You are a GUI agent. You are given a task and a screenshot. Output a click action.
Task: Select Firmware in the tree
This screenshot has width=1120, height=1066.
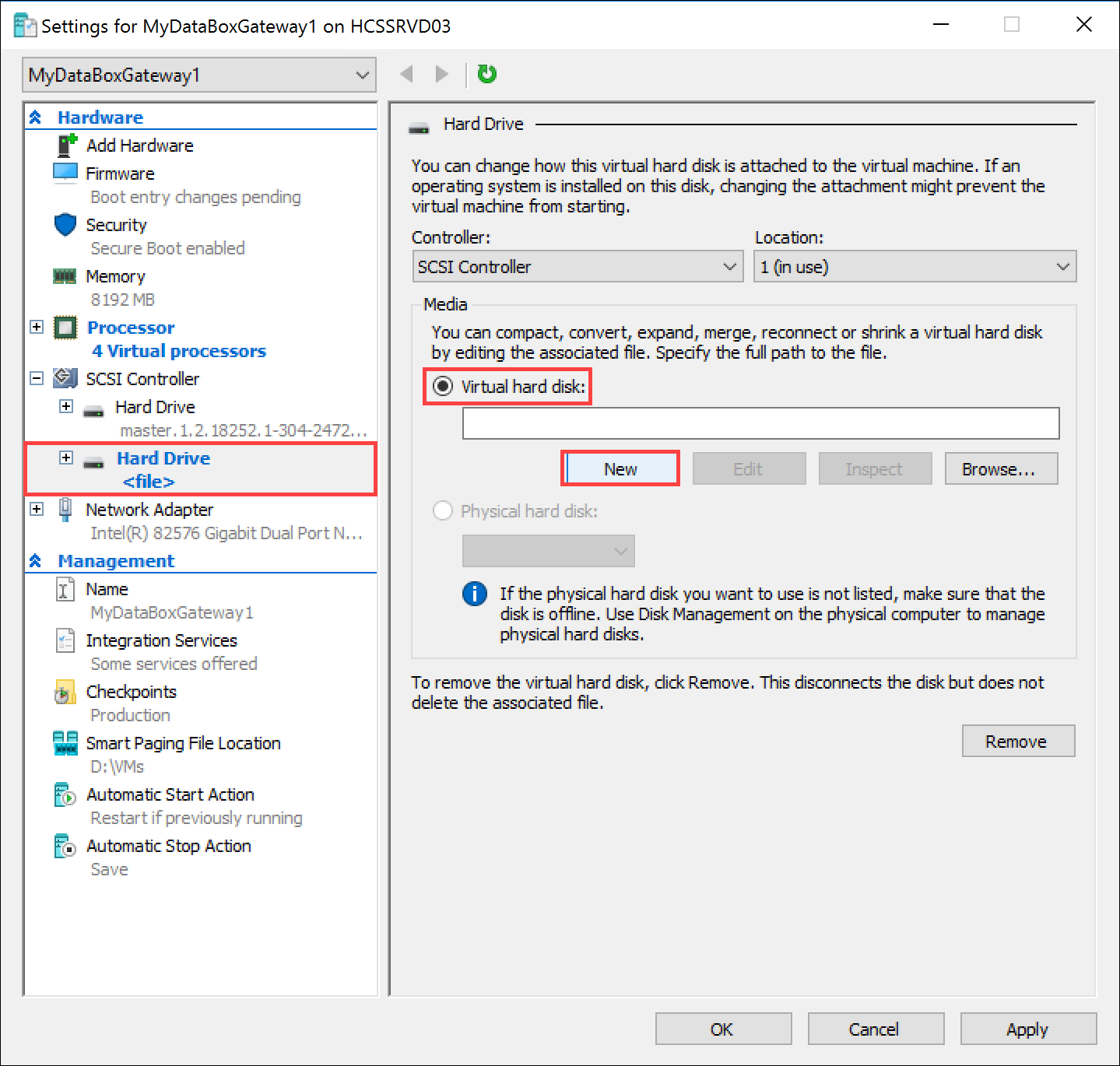120,174
